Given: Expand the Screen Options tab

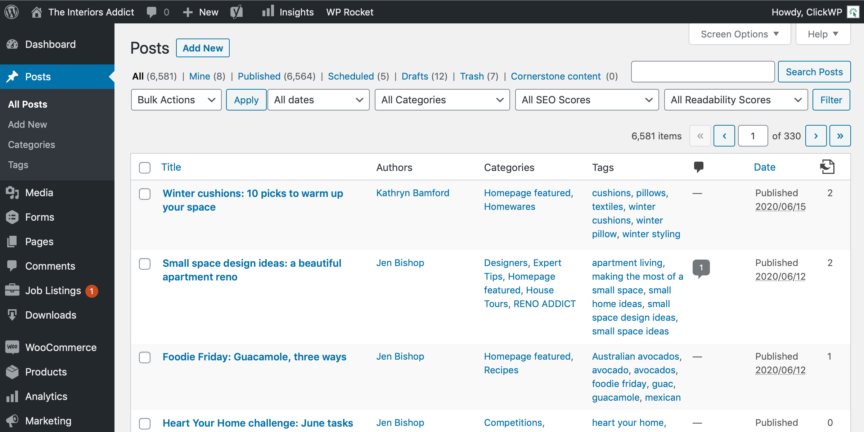Looking at the screenshot, I should (739, 34).
